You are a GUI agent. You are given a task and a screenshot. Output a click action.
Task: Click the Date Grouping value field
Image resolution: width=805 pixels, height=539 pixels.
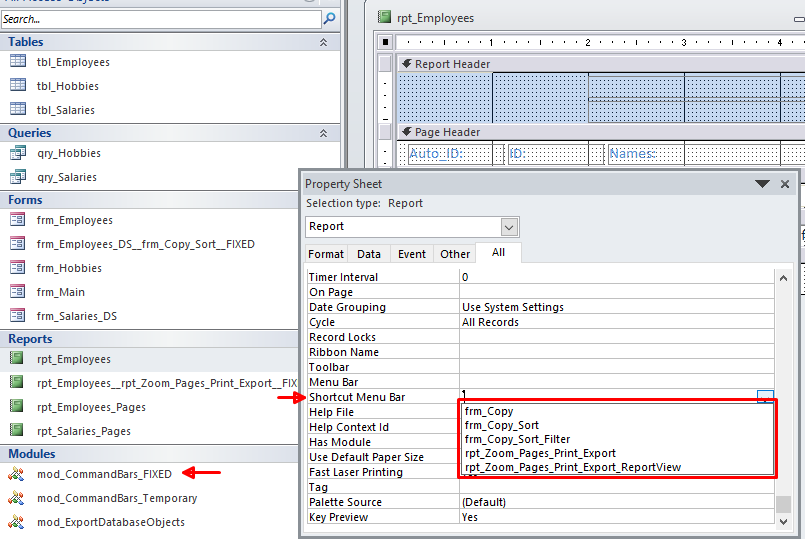tap(617, 307)
